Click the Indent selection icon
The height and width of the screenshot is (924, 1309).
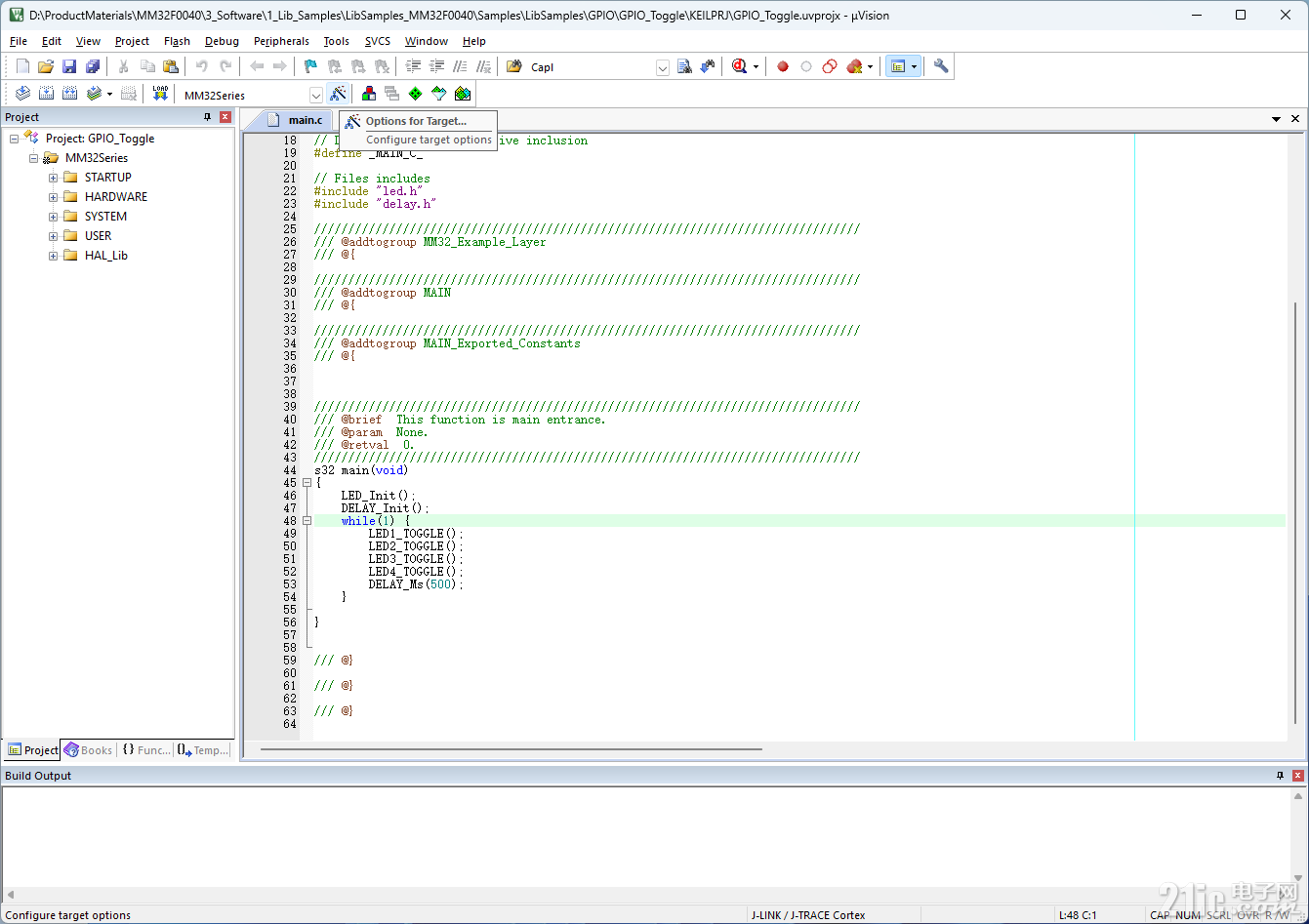click(413, 66)
